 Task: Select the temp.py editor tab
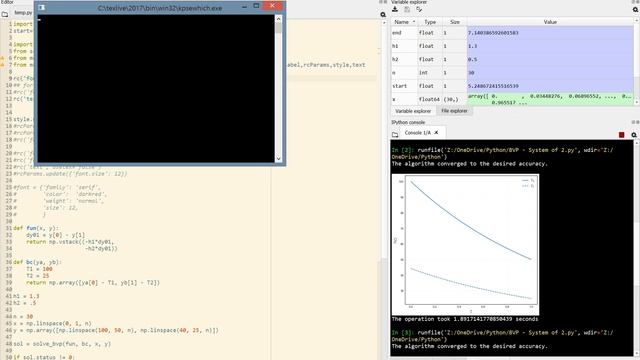click(x=23, y=13)
